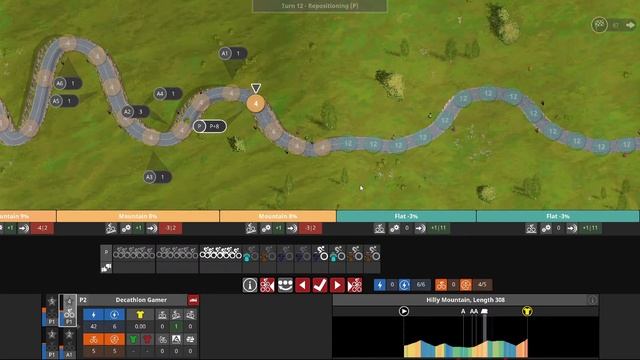Click cyclist icon under first Flat segment
The image size is (640, 360).
pos(379,229)
